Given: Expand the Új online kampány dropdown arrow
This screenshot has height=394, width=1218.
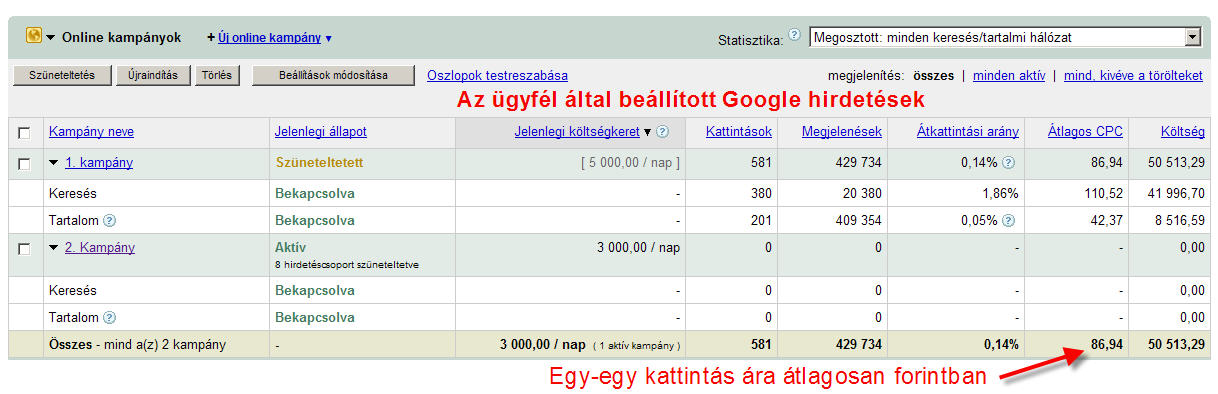Looking at the screenshot, I should point(328,38).
